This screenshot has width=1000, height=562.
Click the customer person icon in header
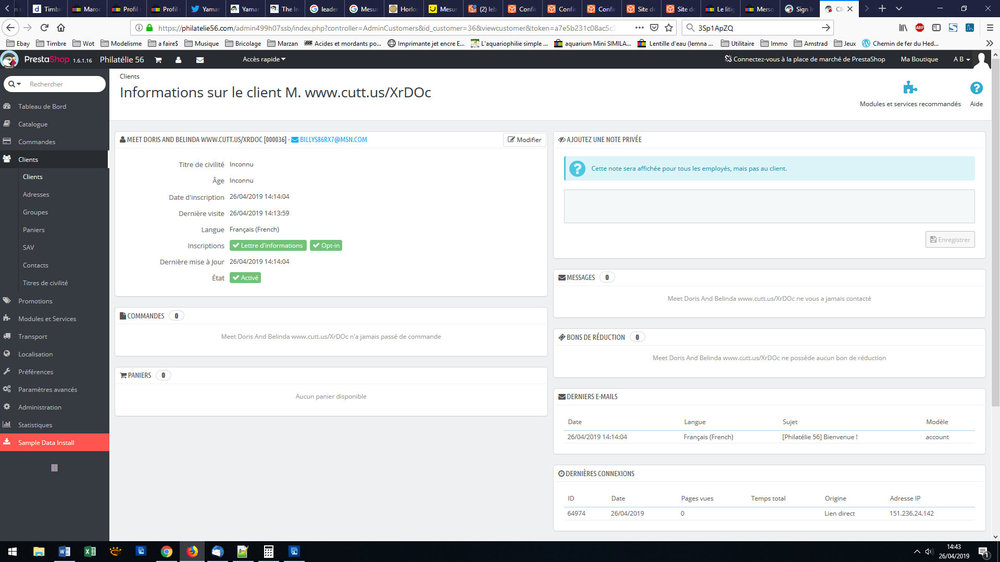[179, 60]
